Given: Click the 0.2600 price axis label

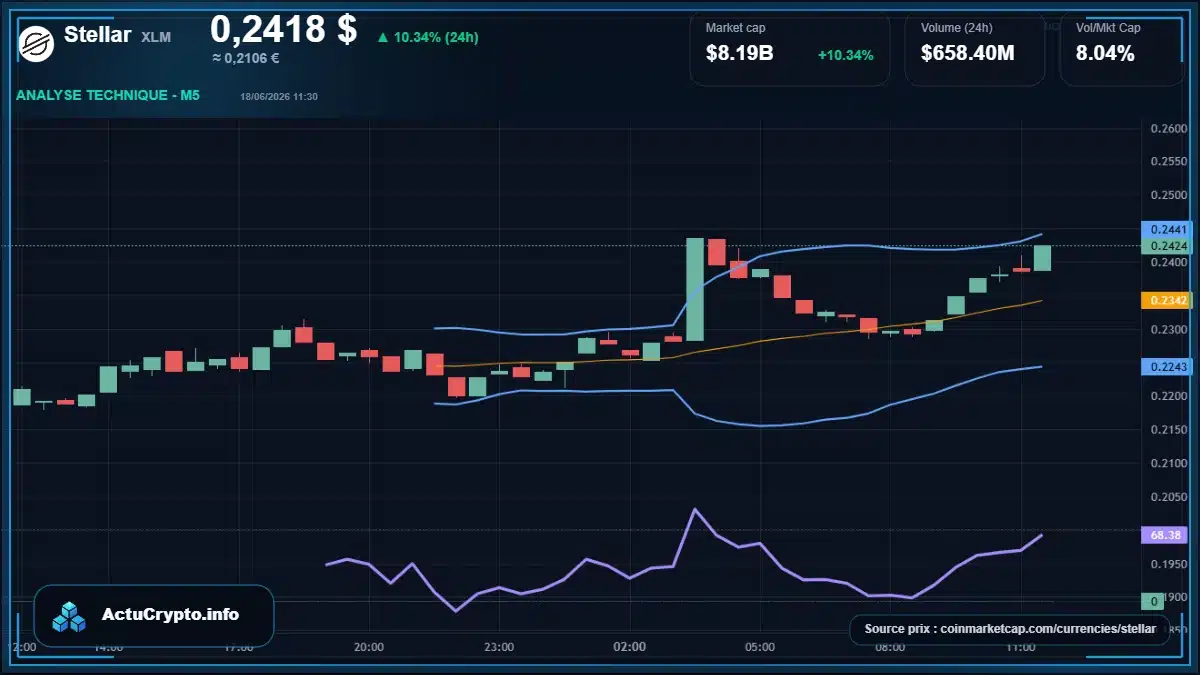Looking at the screenshot, I should point(1168,128).
